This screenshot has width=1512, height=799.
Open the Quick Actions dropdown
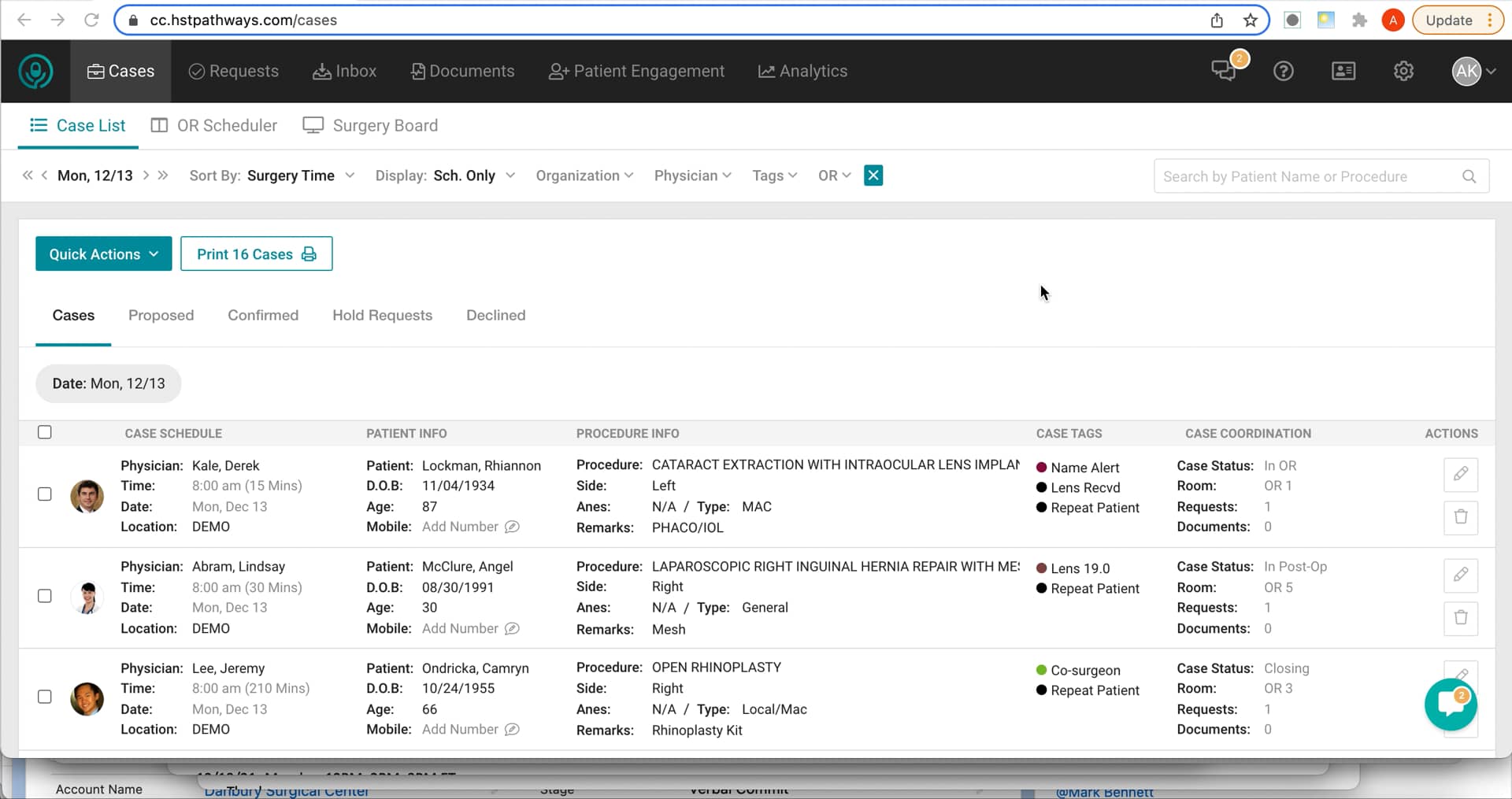click(102, 253)
